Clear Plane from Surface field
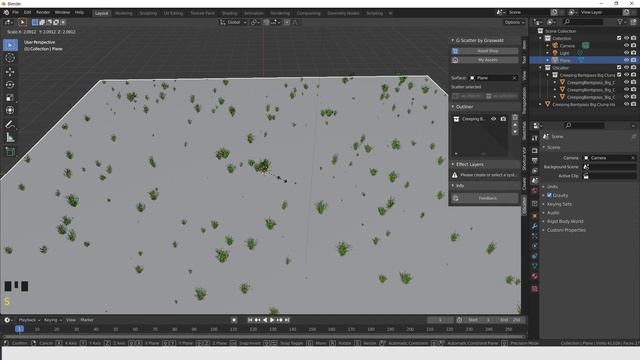Image resolution: width=640 pixels, height=360 pixels. tap(514, 78)
